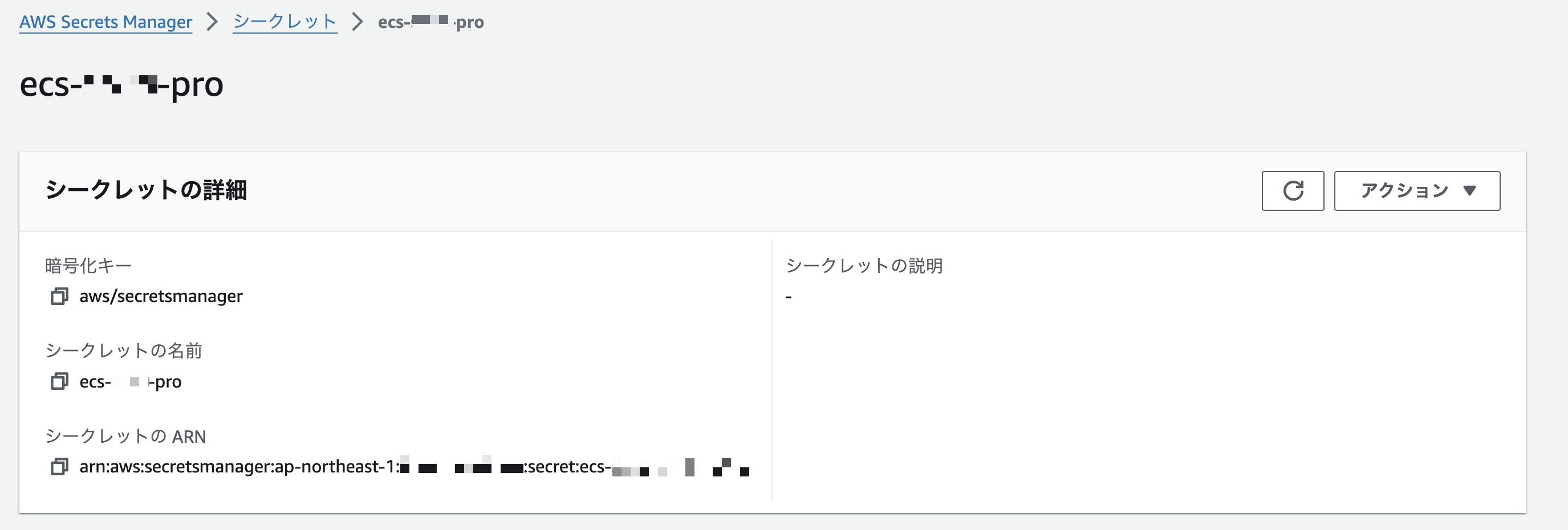Copy the secret ARN value

click(x=59, y=467)
